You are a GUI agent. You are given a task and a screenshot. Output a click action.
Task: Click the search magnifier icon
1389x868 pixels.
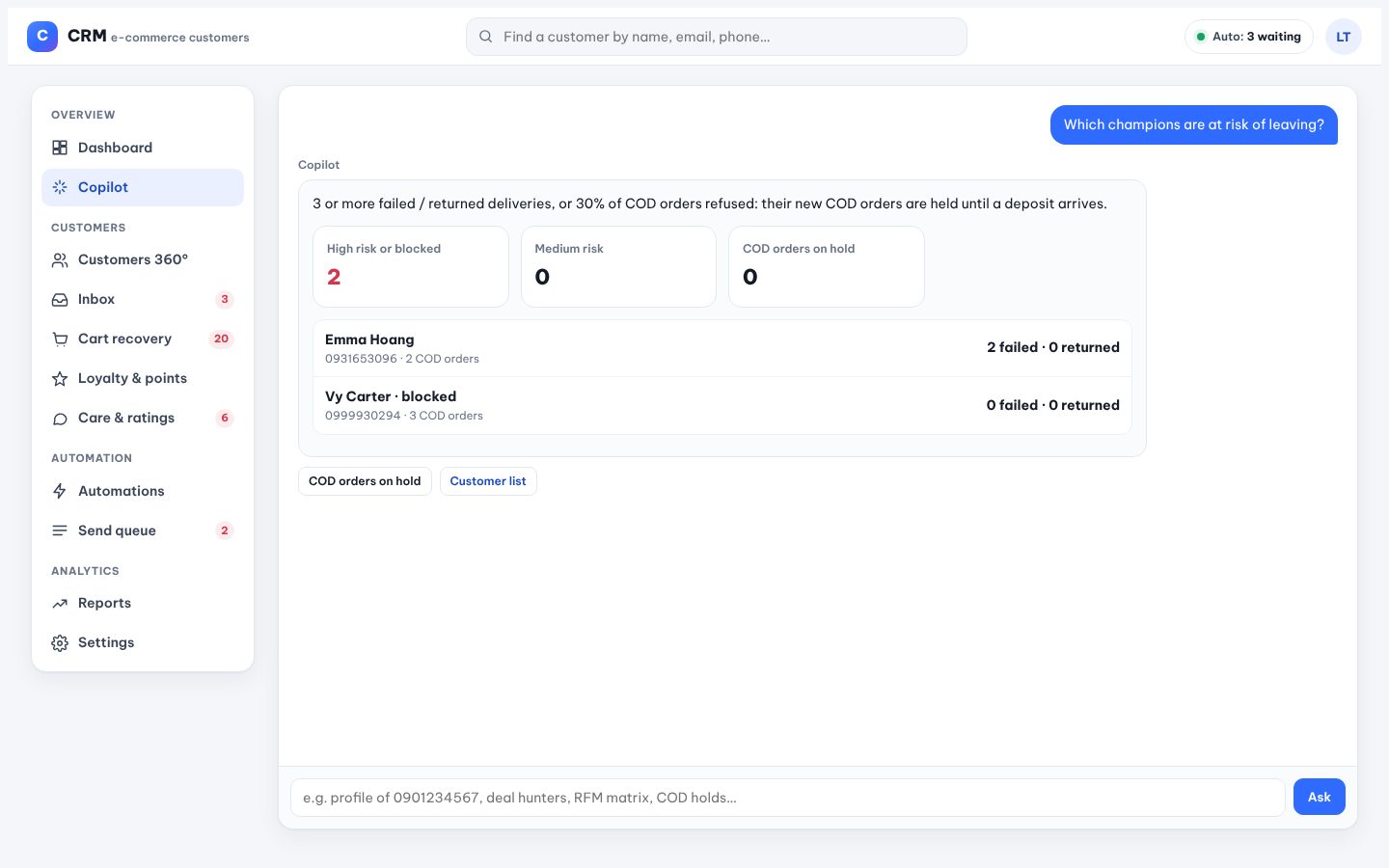486,37
